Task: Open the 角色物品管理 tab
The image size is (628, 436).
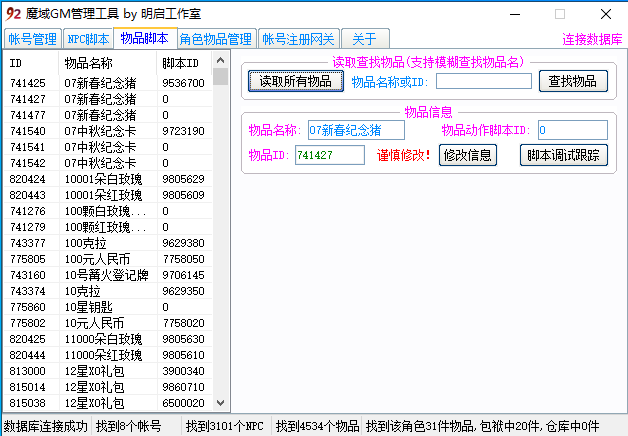Action: click(216, 39)
